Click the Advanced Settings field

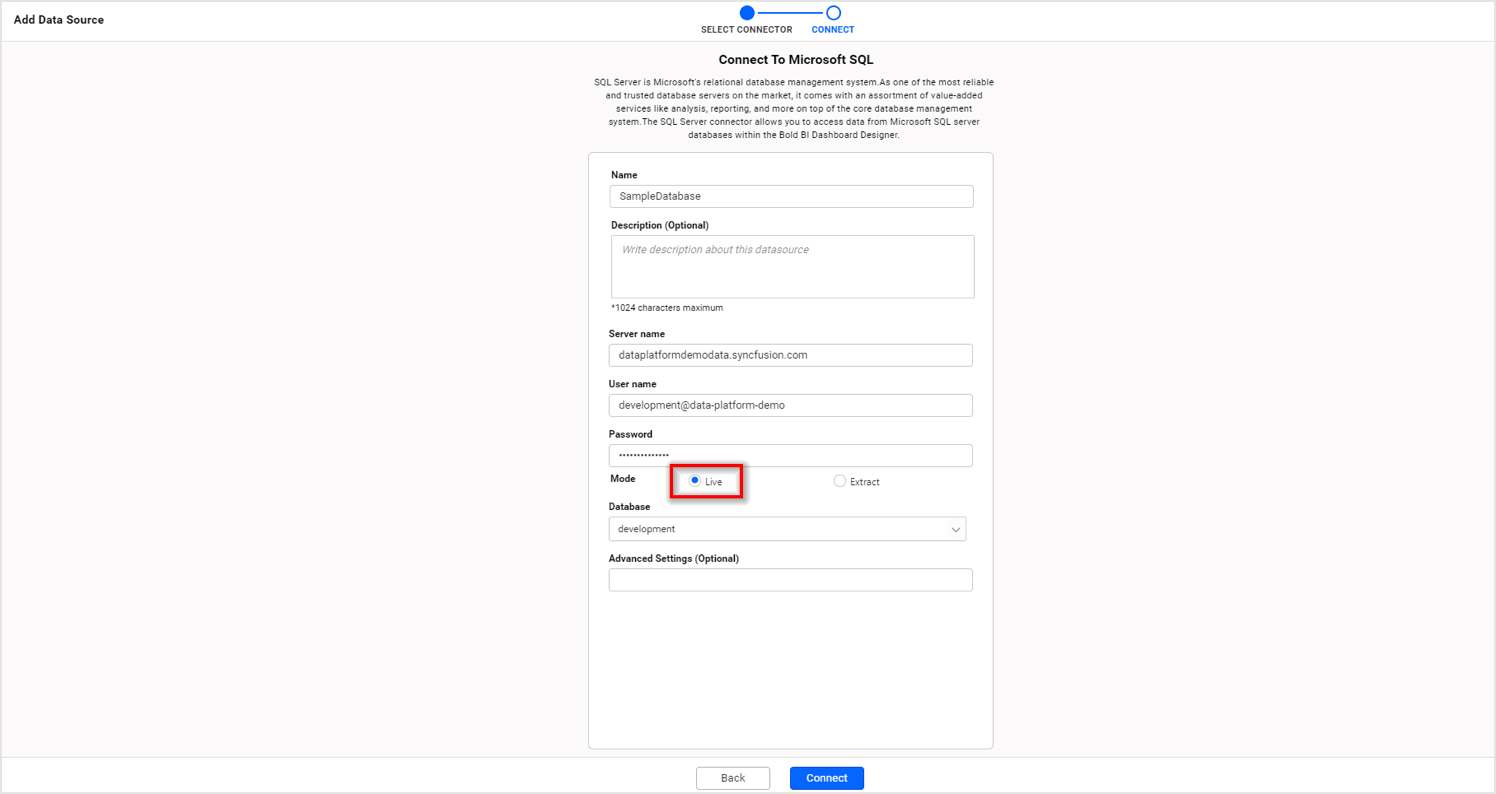790,580
